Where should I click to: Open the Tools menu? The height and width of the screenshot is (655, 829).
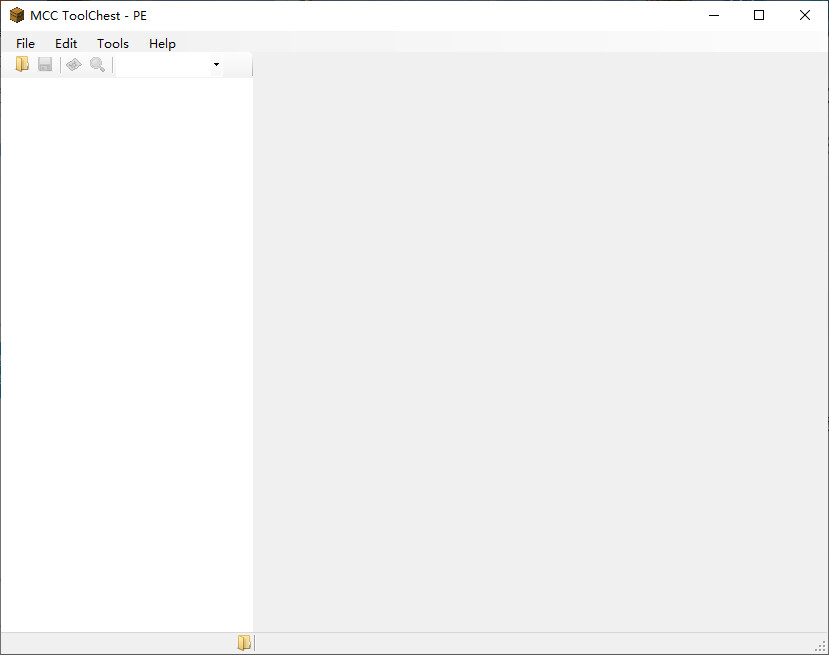coord(113,43)
